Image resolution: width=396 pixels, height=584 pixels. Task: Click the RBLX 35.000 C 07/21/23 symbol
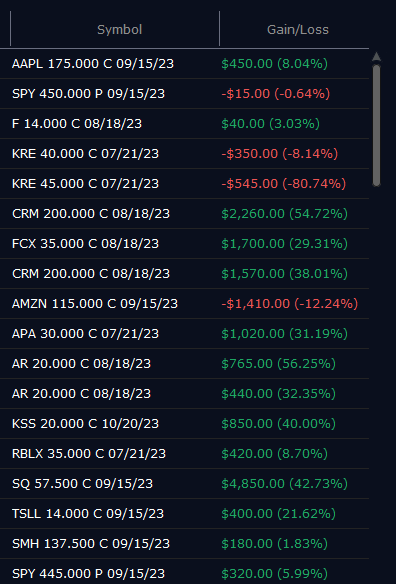pos(89,454)
